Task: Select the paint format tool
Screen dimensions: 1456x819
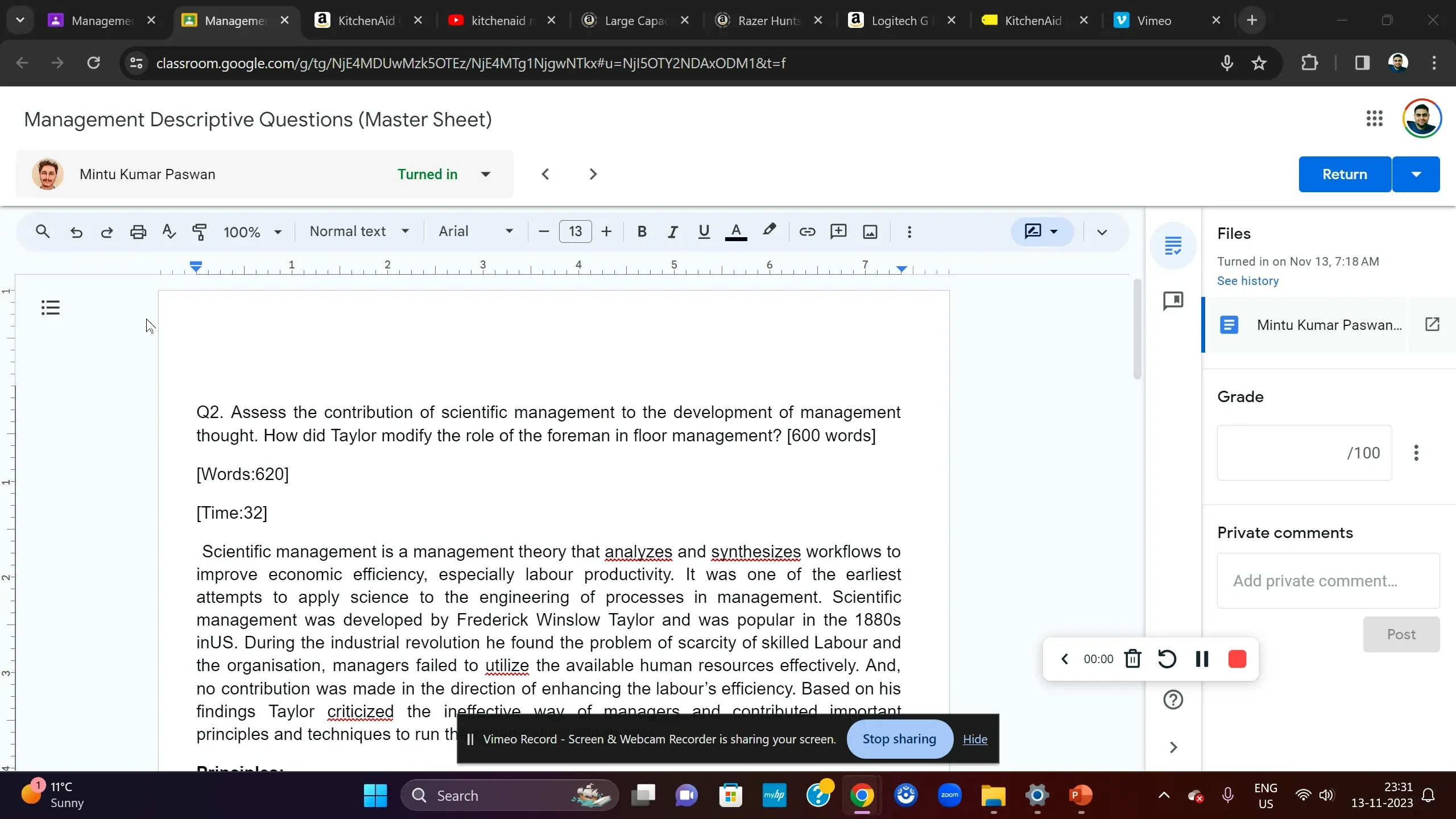Action: [x=199, y=231]
